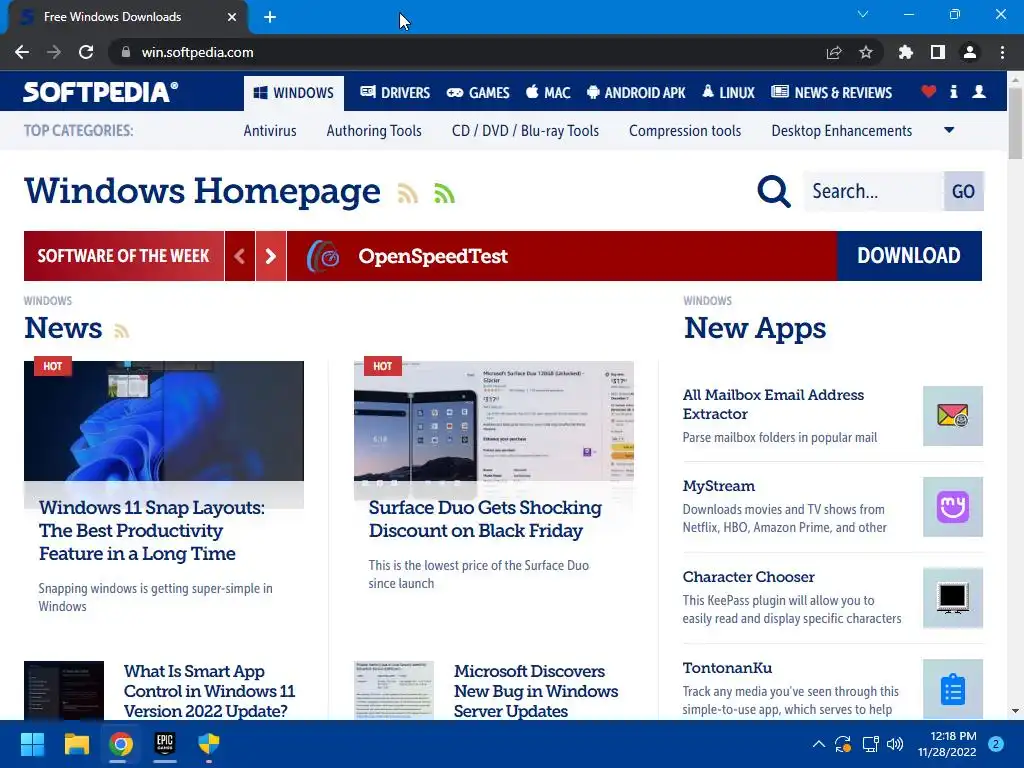Viewport: 1024px width, 768px height.
Task: Open the Linux section
Action: tap(728, 93)
